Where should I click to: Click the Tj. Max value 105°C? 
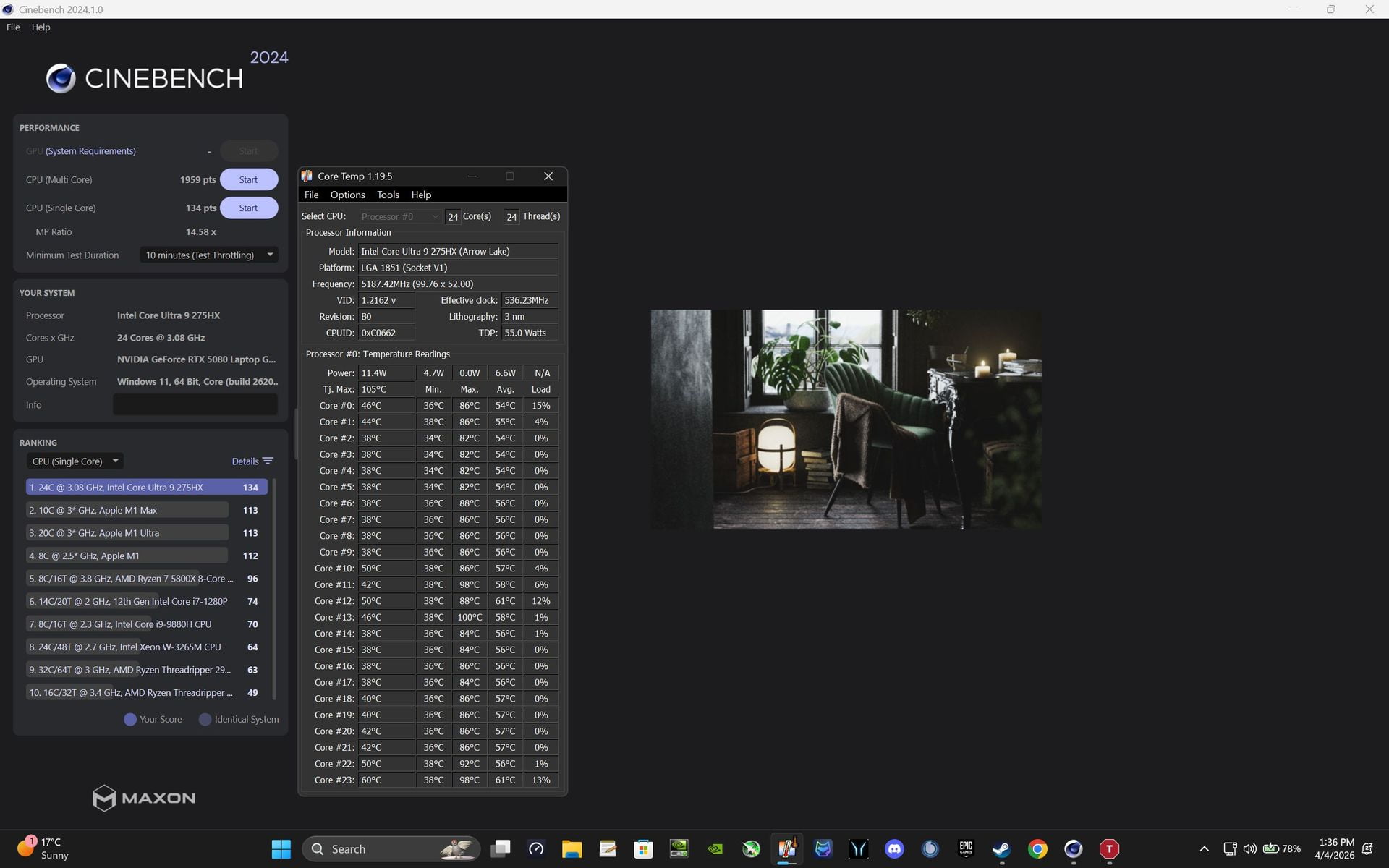(386, 389)
